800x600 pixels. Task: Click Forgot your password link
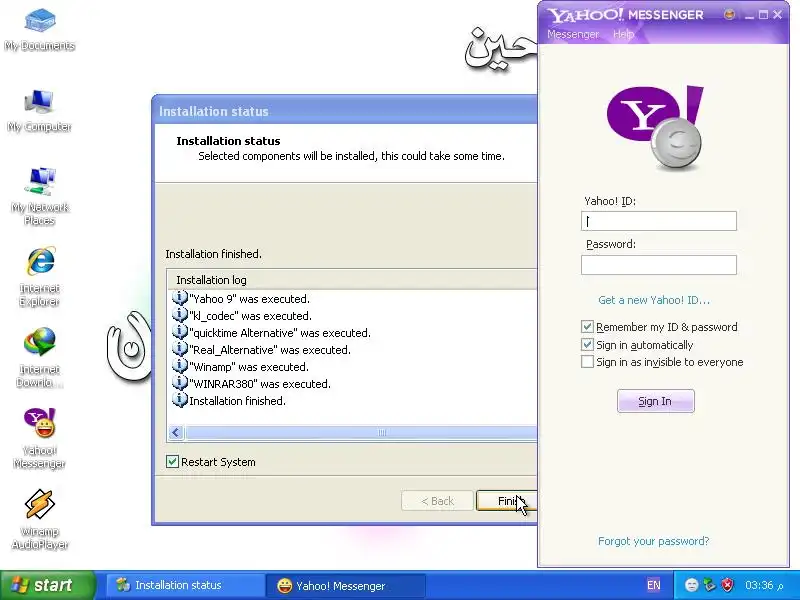[x=654, y=541]
